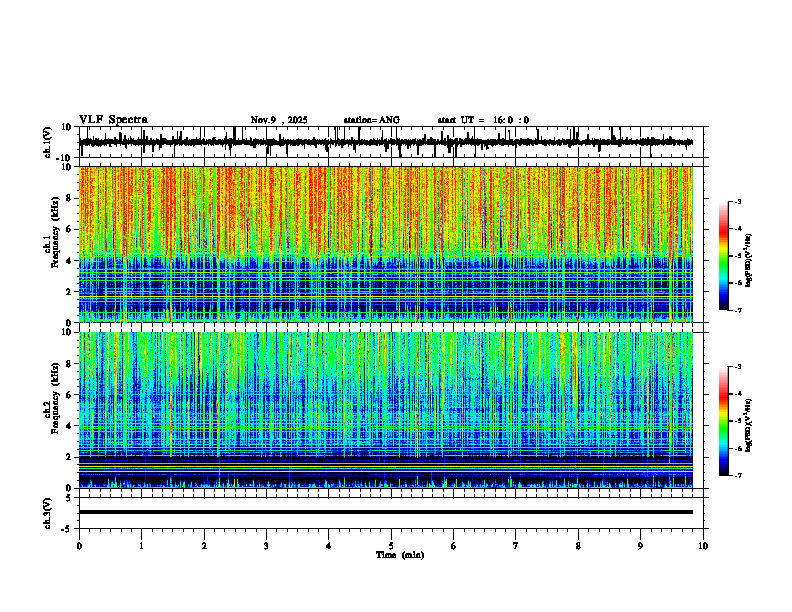Click the "-7" tick on ch.2 colorbar
This screenshot has height=612, width=792.
(x=738, y=475)
